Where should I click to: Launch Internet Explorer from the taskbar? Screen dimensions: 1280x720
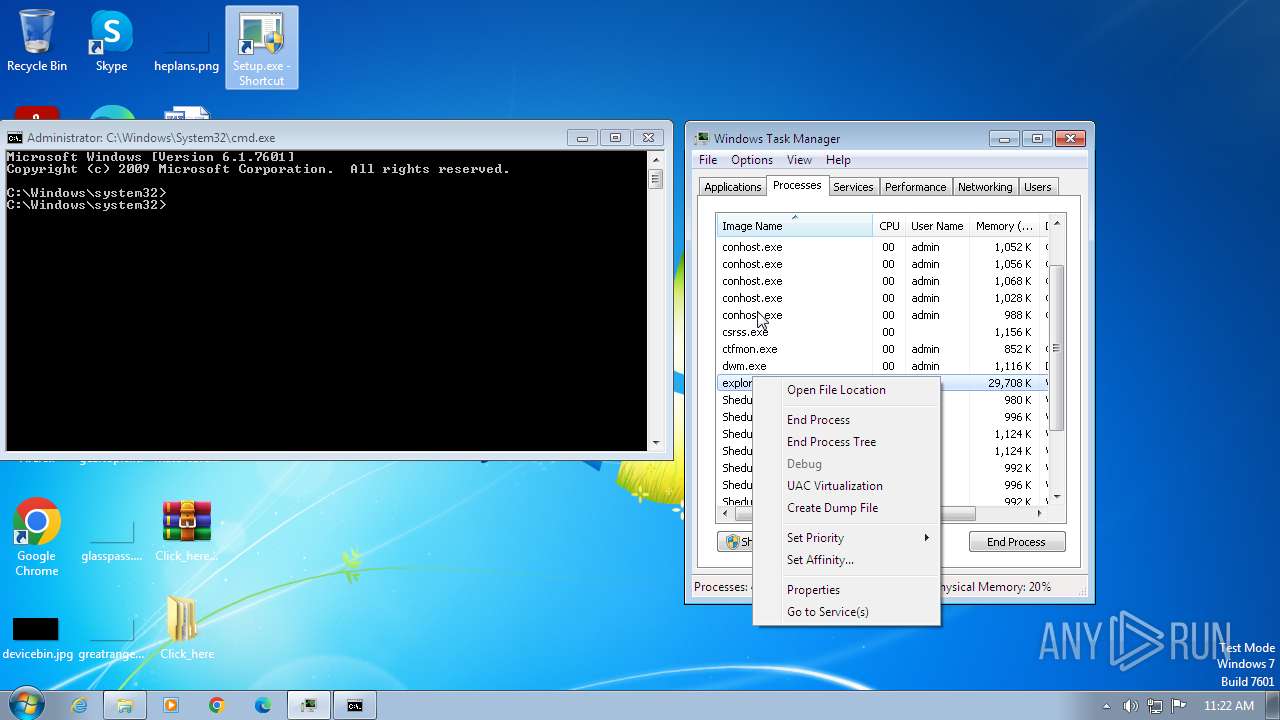(79, 705)
